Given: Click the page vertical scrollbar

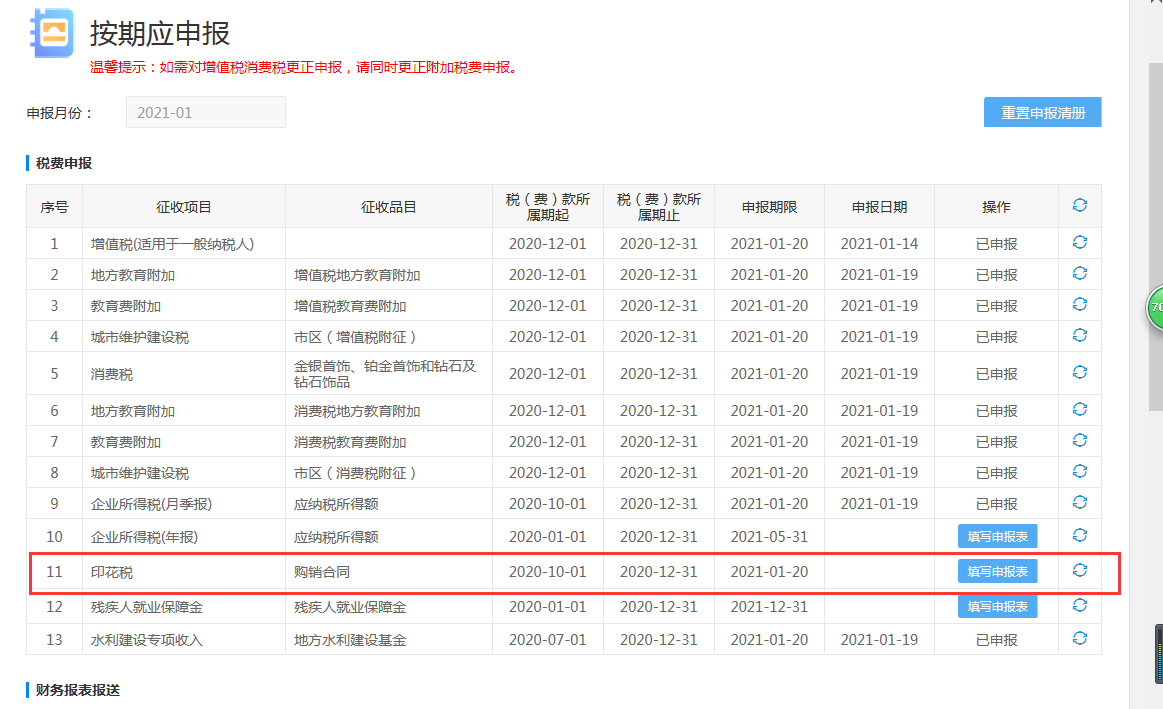Looking at the screenshot, I should click(x=1154, y=200).
